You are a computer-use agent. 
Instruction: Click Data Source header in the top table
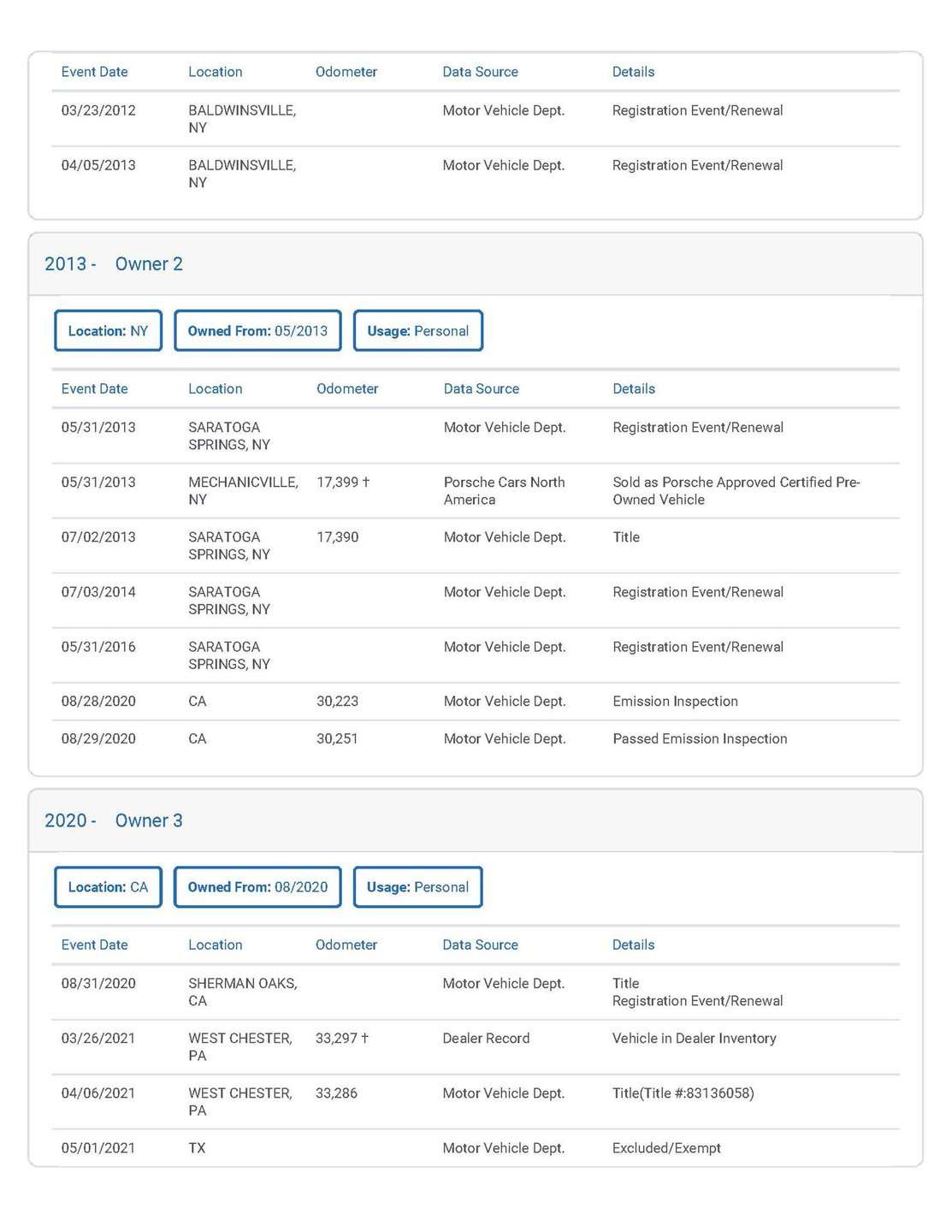coord(480,73)
